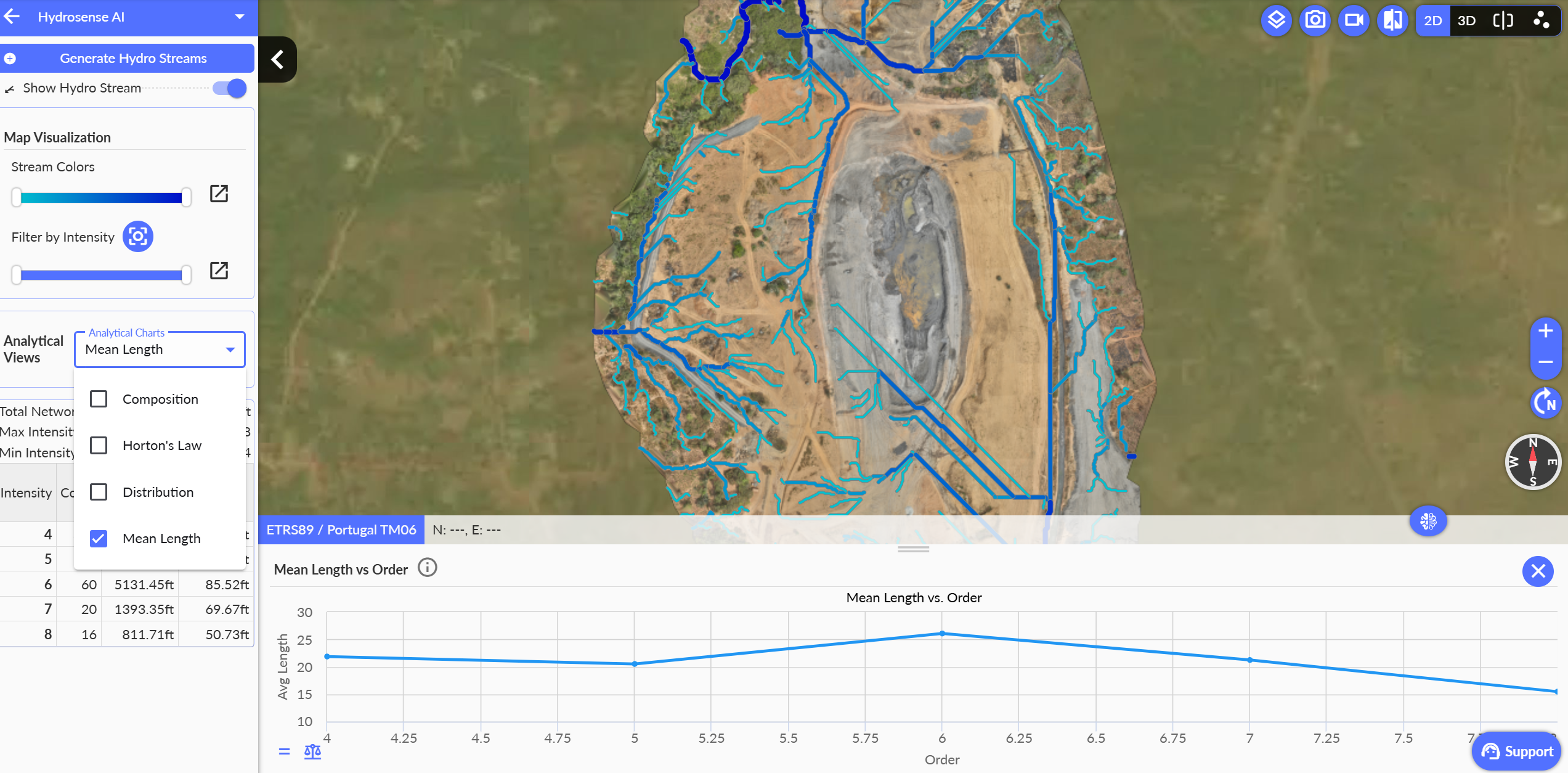The height and width of the screenshot is (773, 1568).
Task: Uncheck the Mean Length option
Action: click(x=99, y=538)
